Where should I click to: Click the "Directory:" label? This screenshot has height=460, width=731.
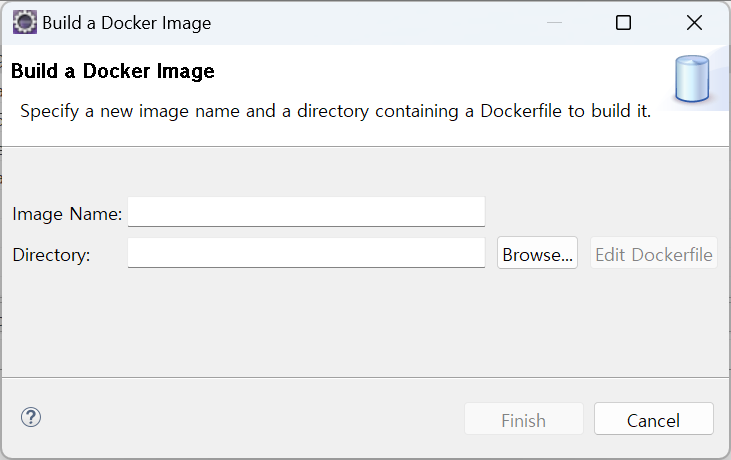click(x=51, y=255)
